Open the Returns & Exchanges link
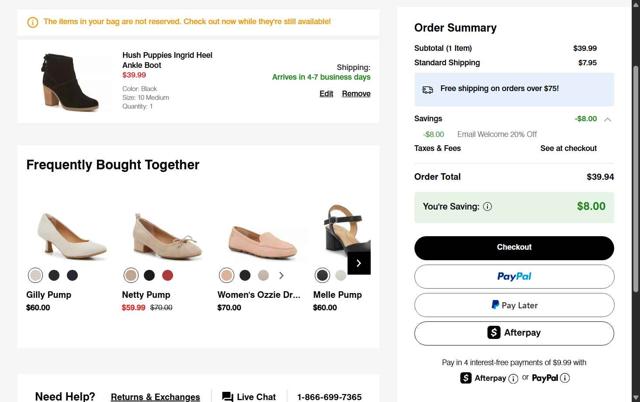640x402 pixels. (x=155, y=397)
